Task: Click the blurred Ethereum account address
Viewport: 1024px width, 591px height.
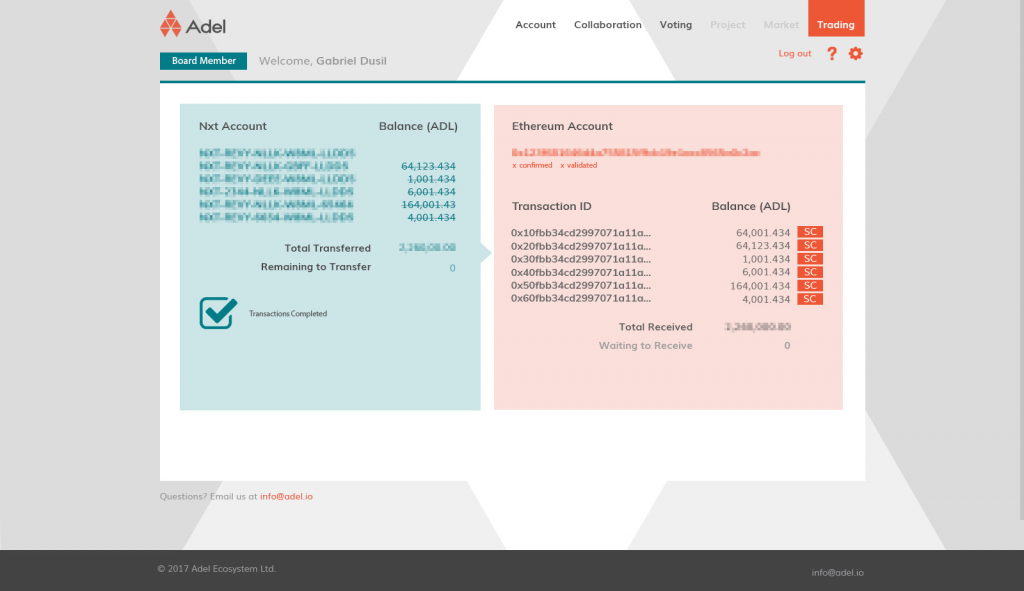Action: click(635, 153)
